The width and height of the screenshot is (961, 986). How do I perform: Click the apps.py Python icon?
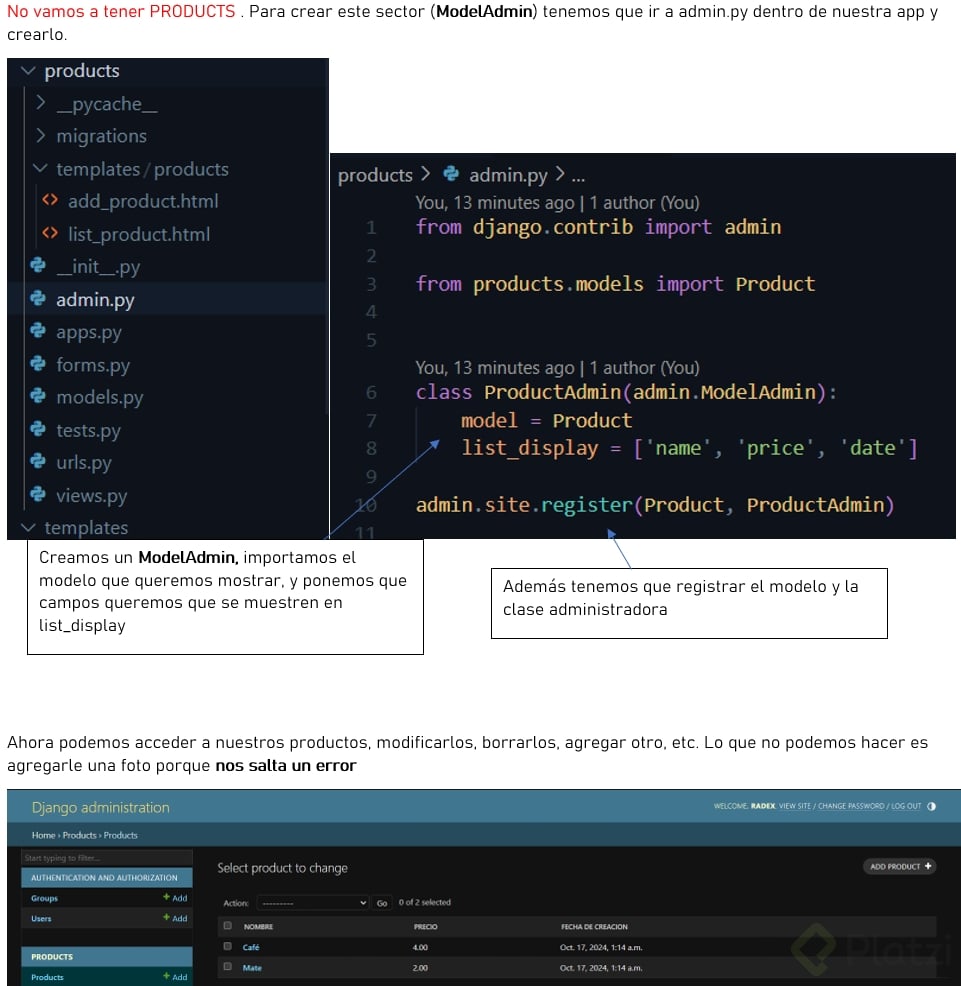coord(38,331)
